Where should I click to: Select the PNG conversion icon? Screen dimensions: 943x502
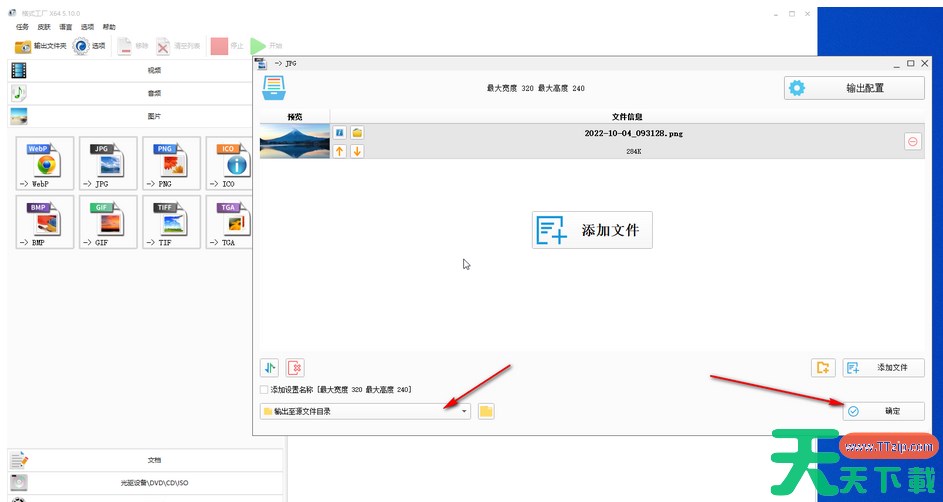171,164
